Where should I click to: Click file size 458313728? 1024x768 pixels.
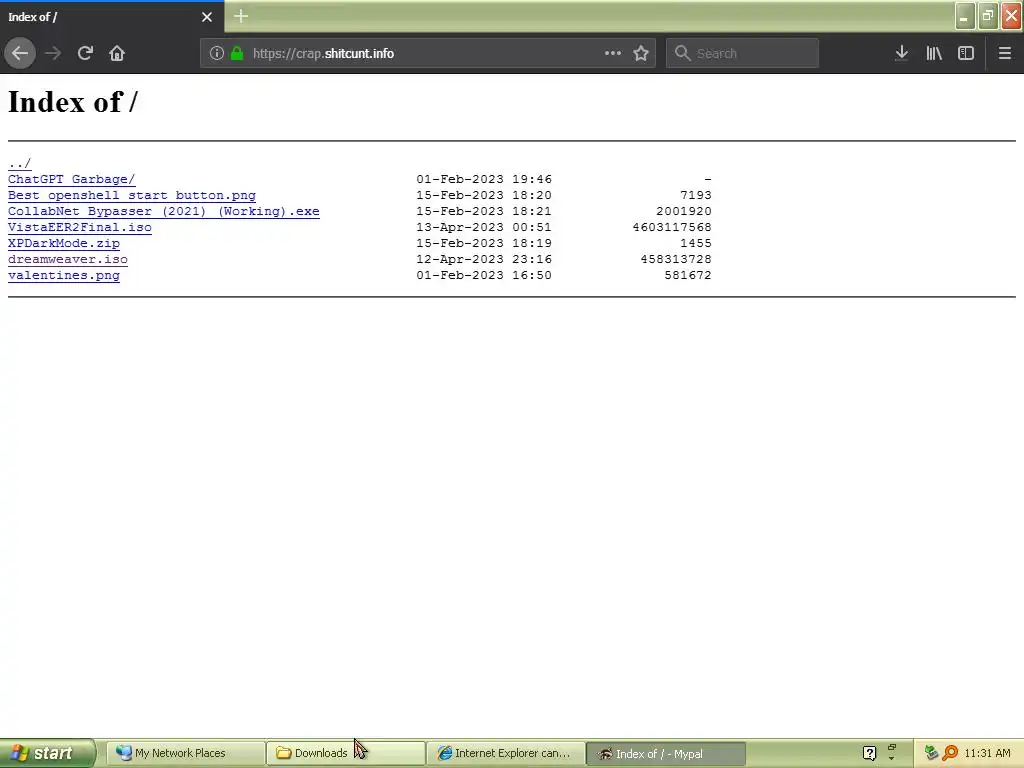coord(676,259)
